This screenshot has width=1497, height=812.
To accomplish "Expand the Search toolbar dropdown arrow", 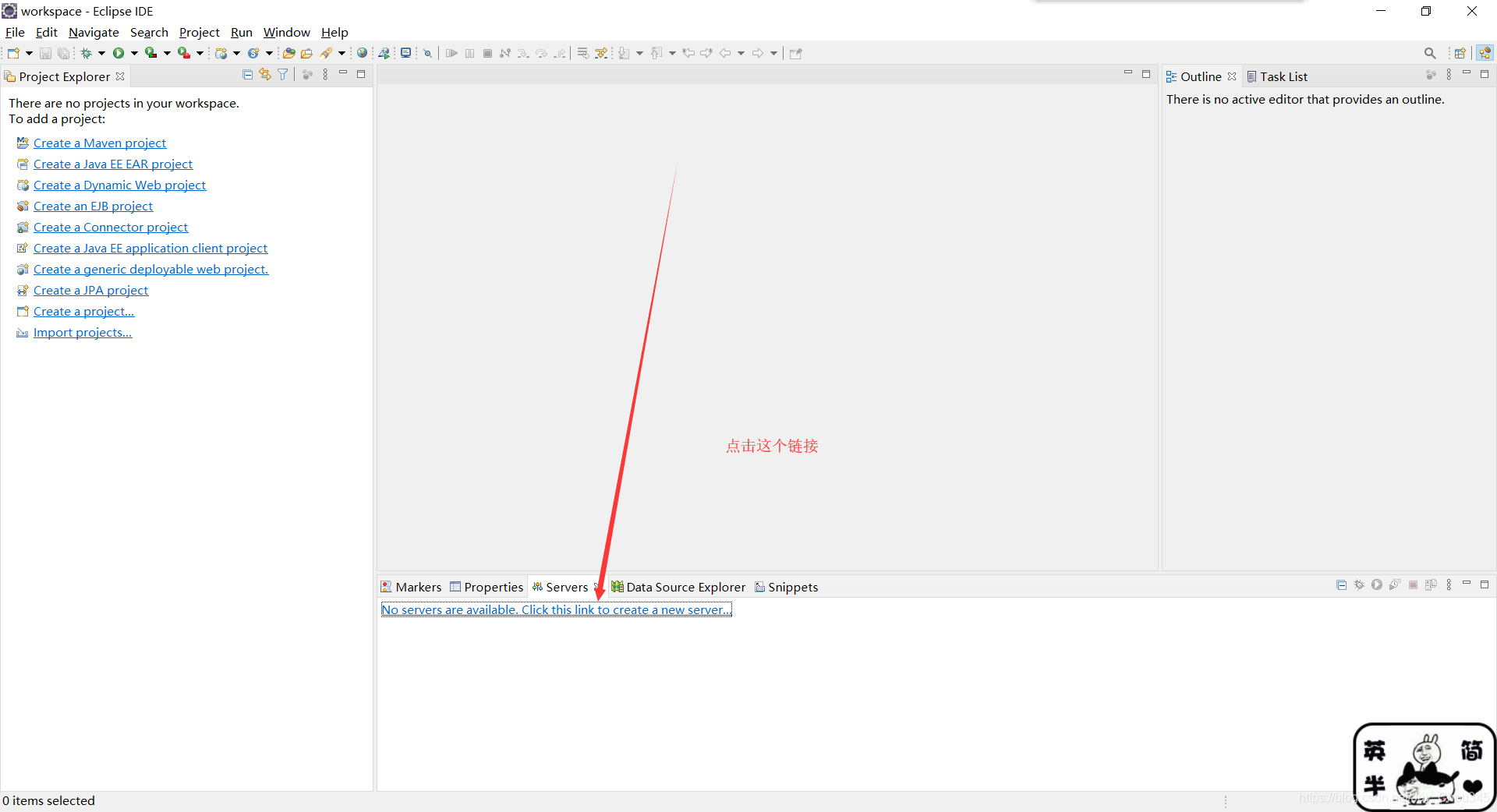I will pos(342,53).
